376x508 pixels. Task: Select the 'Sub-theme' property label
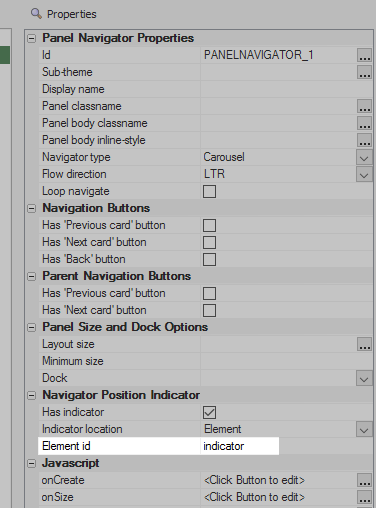(67, 72)
